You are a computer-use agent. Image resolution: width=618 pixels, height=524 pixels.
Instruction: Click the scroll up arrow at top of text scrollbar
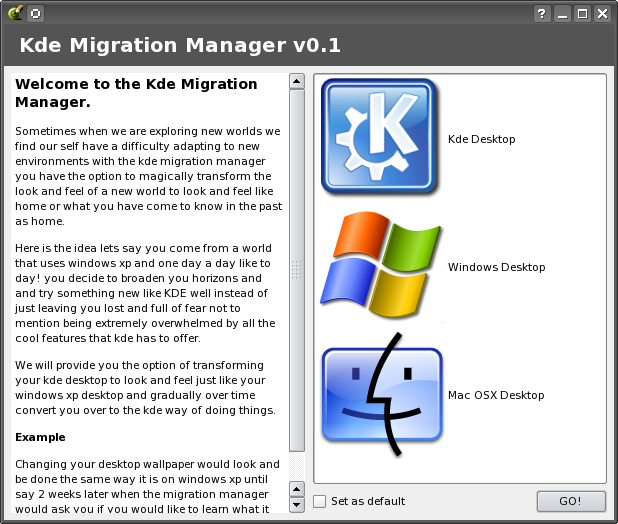(297, 82)
